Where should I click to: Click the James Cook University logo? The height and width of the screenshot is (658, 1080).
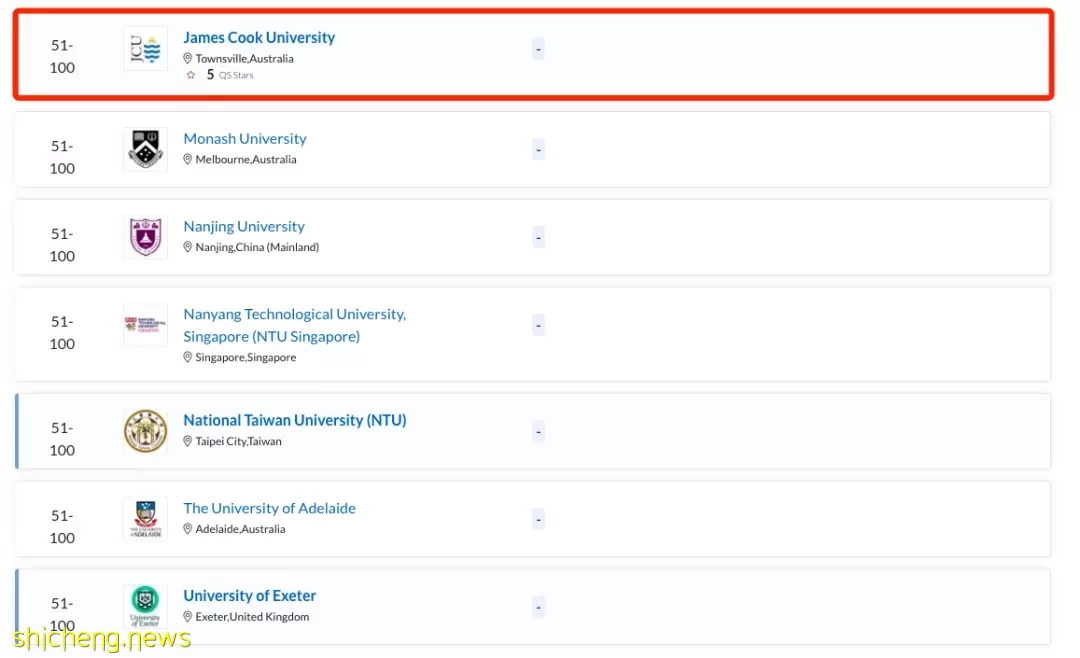pos(145,49)
